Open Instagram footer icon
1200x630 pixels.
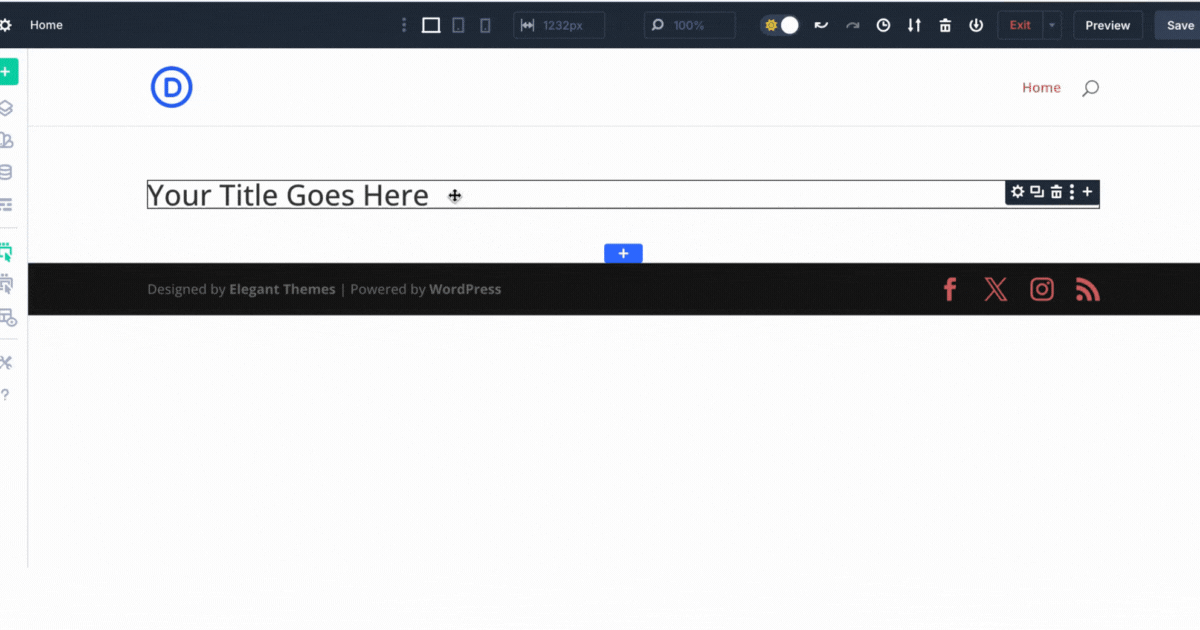(1042, 289)
